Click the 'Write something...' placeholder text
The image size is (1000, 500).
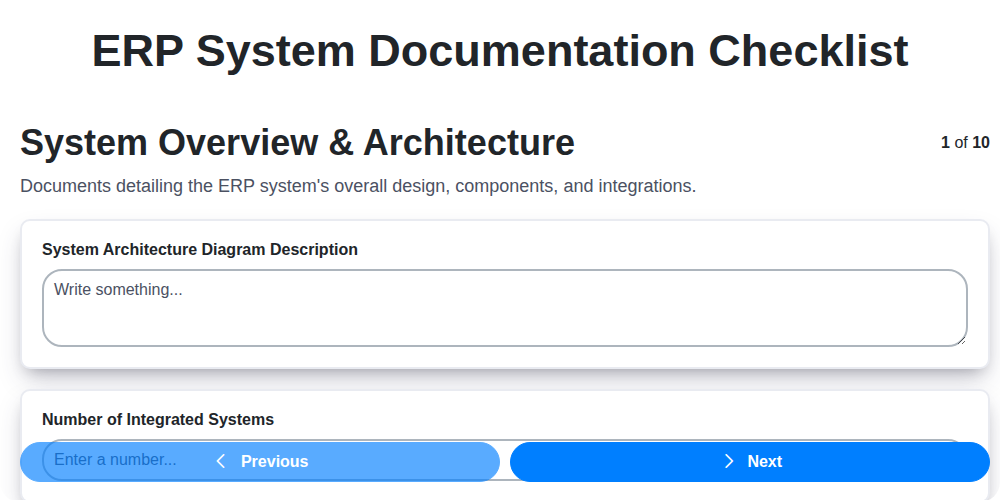coord(118,289)
